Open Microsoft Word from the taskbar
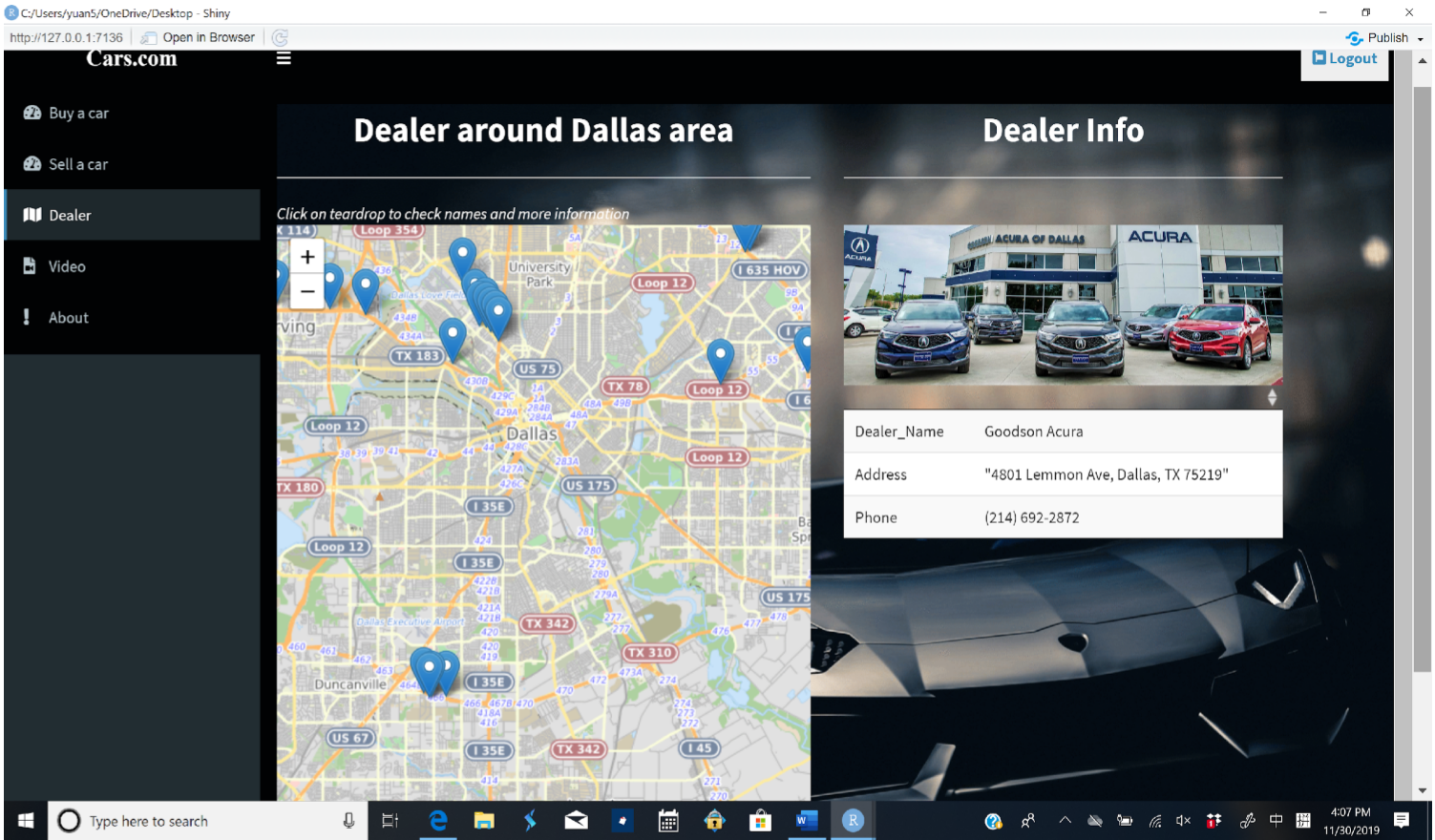Screen dimensions: 1435x840 [x=807, y=821]
